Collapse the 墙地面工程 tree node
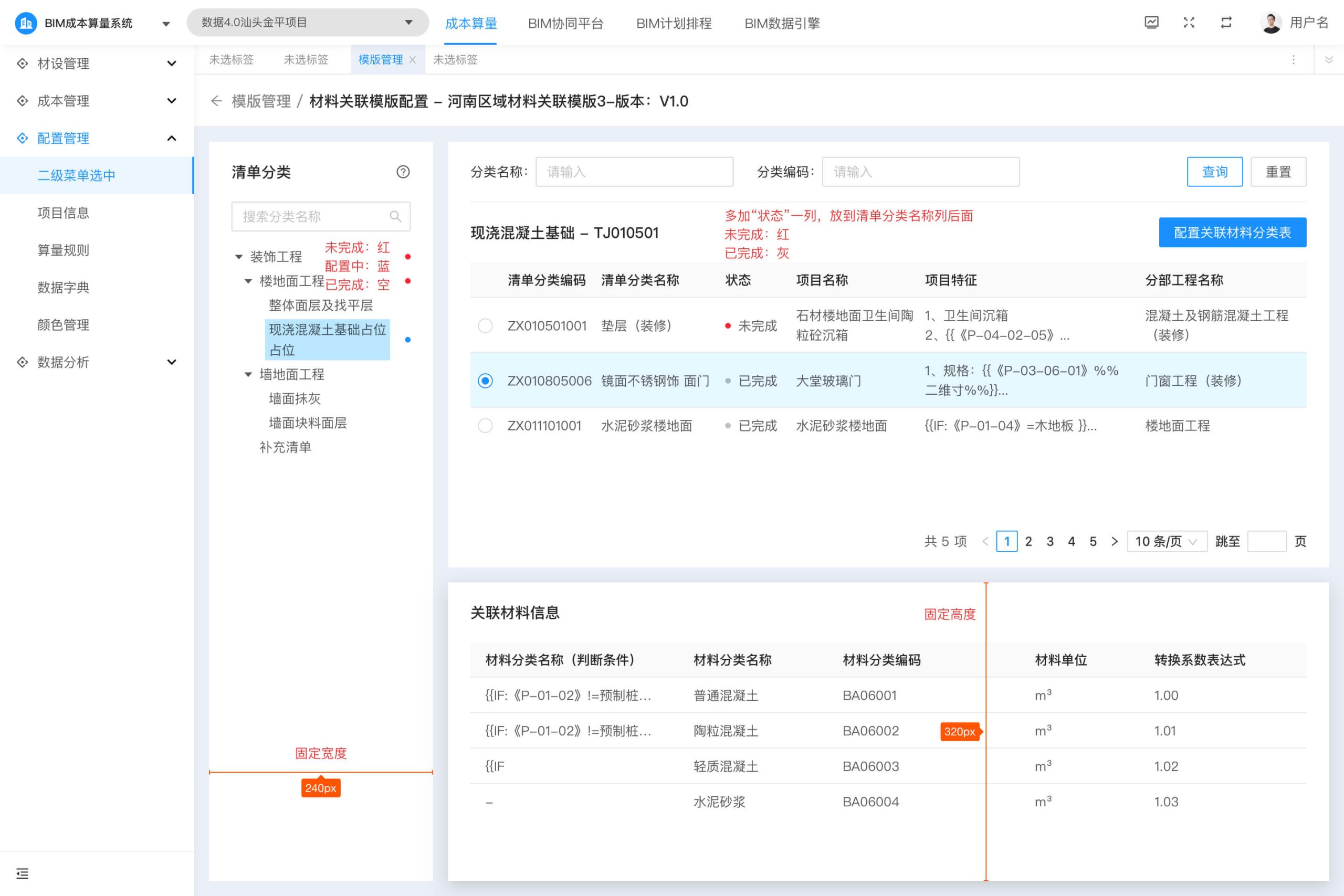This screenshot has width=1344, height=896. (248, 374)
